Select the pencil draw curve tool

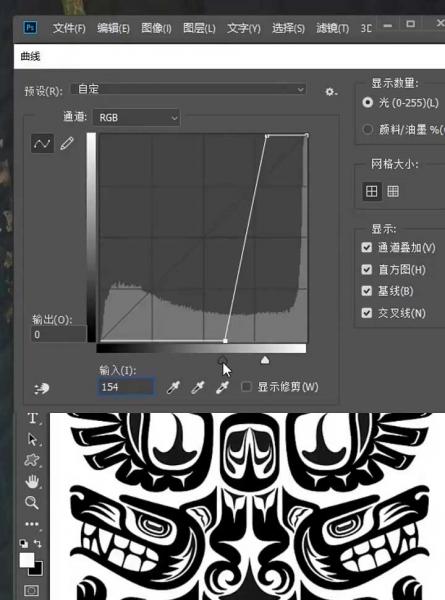point(67,144)
